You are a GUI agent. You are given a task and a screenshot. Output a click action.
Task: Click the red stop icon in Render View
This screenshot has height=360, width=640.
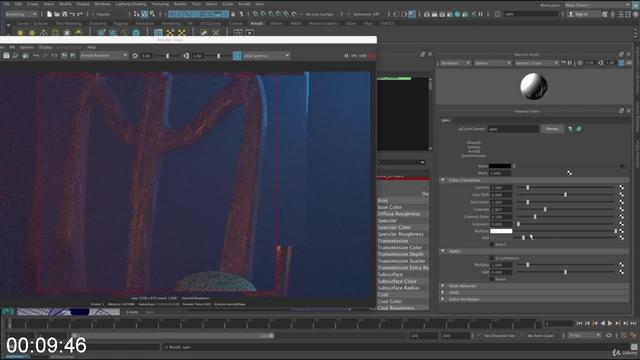coord(371,56)
